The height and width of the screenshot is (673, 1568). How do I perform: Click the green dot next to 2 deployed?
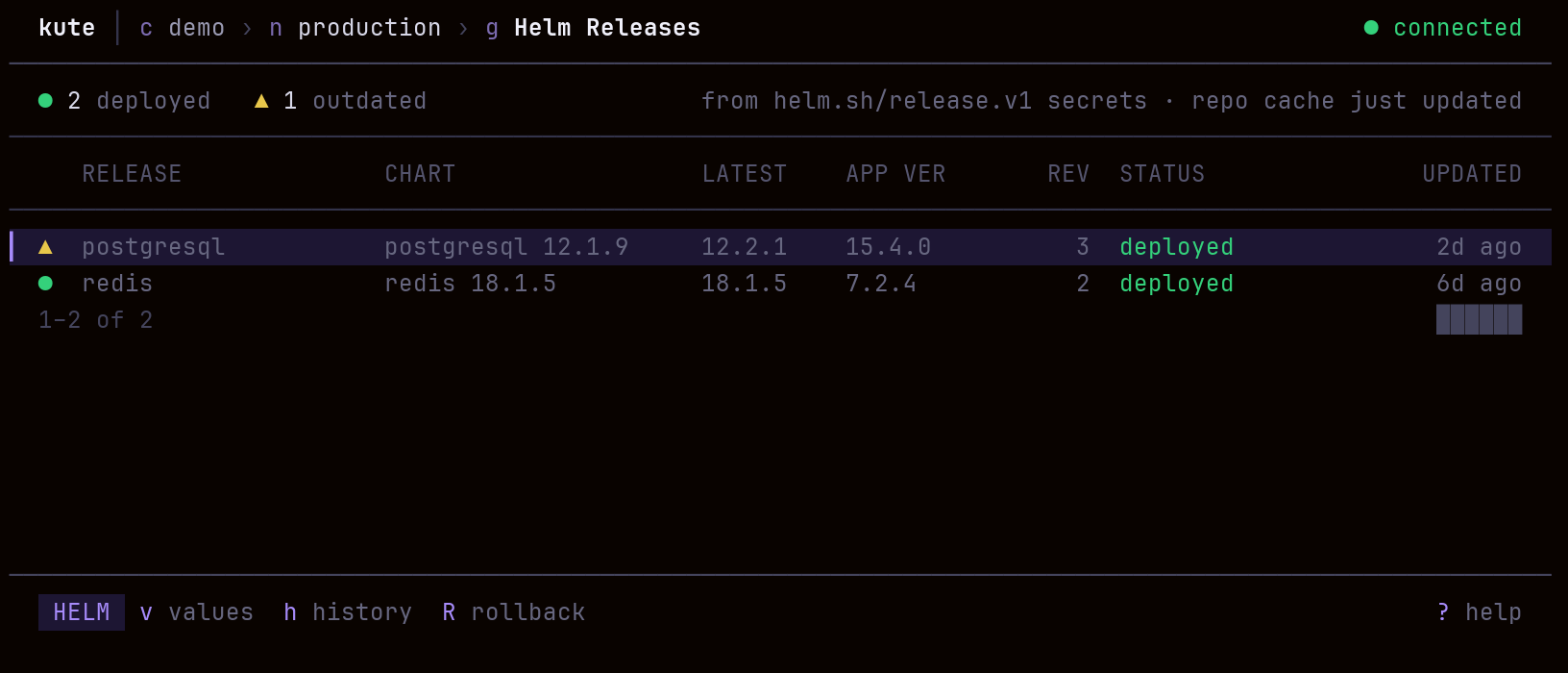[45, 101]
